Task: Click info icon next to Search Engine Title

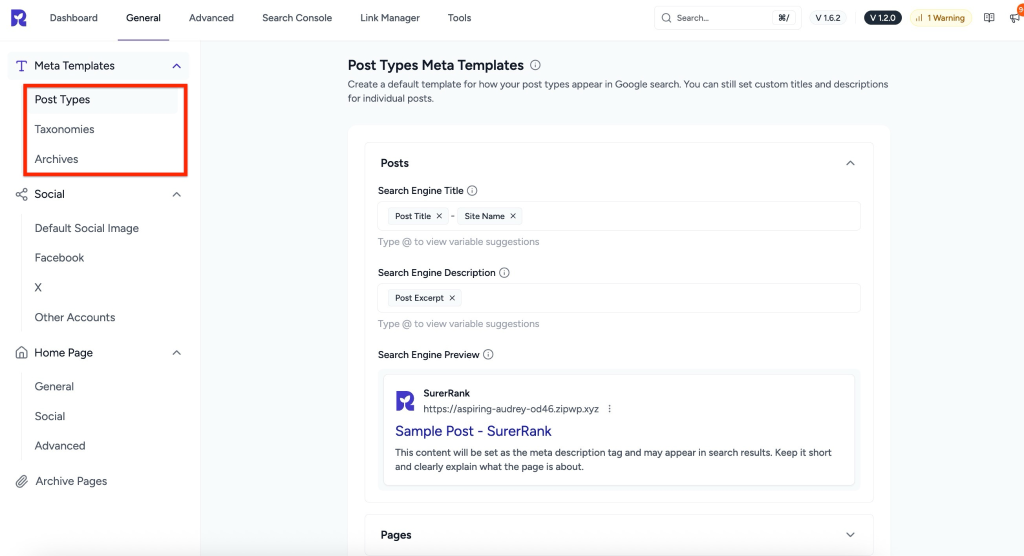Action: click(472, 191)
